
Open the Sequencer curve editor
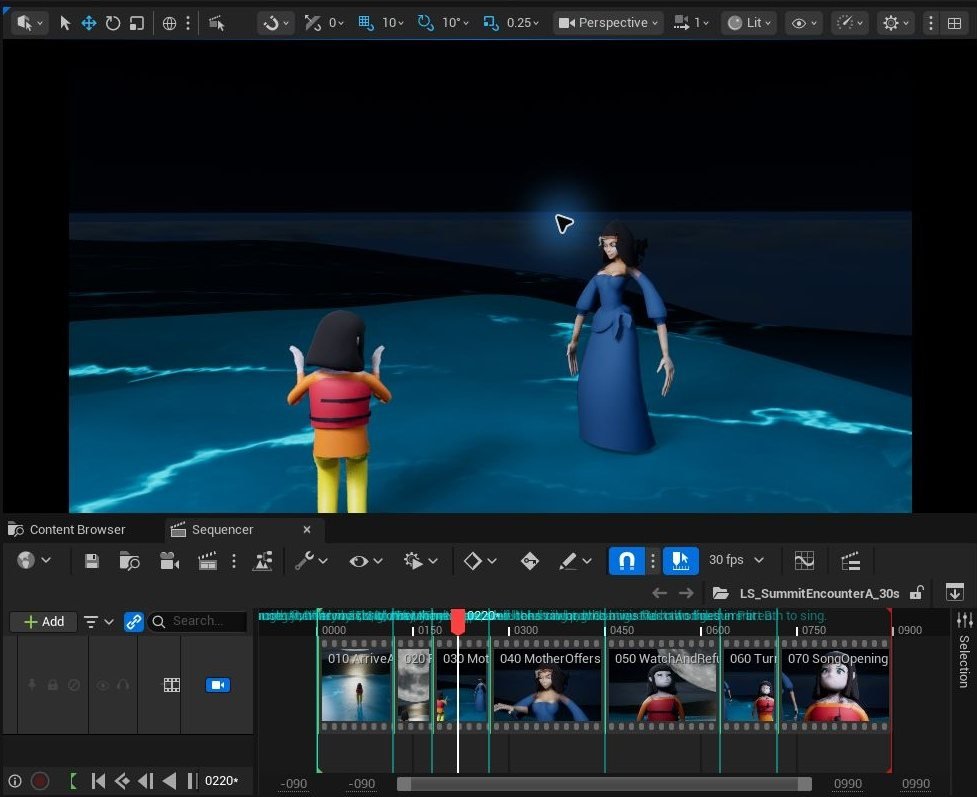coord(804,561)
